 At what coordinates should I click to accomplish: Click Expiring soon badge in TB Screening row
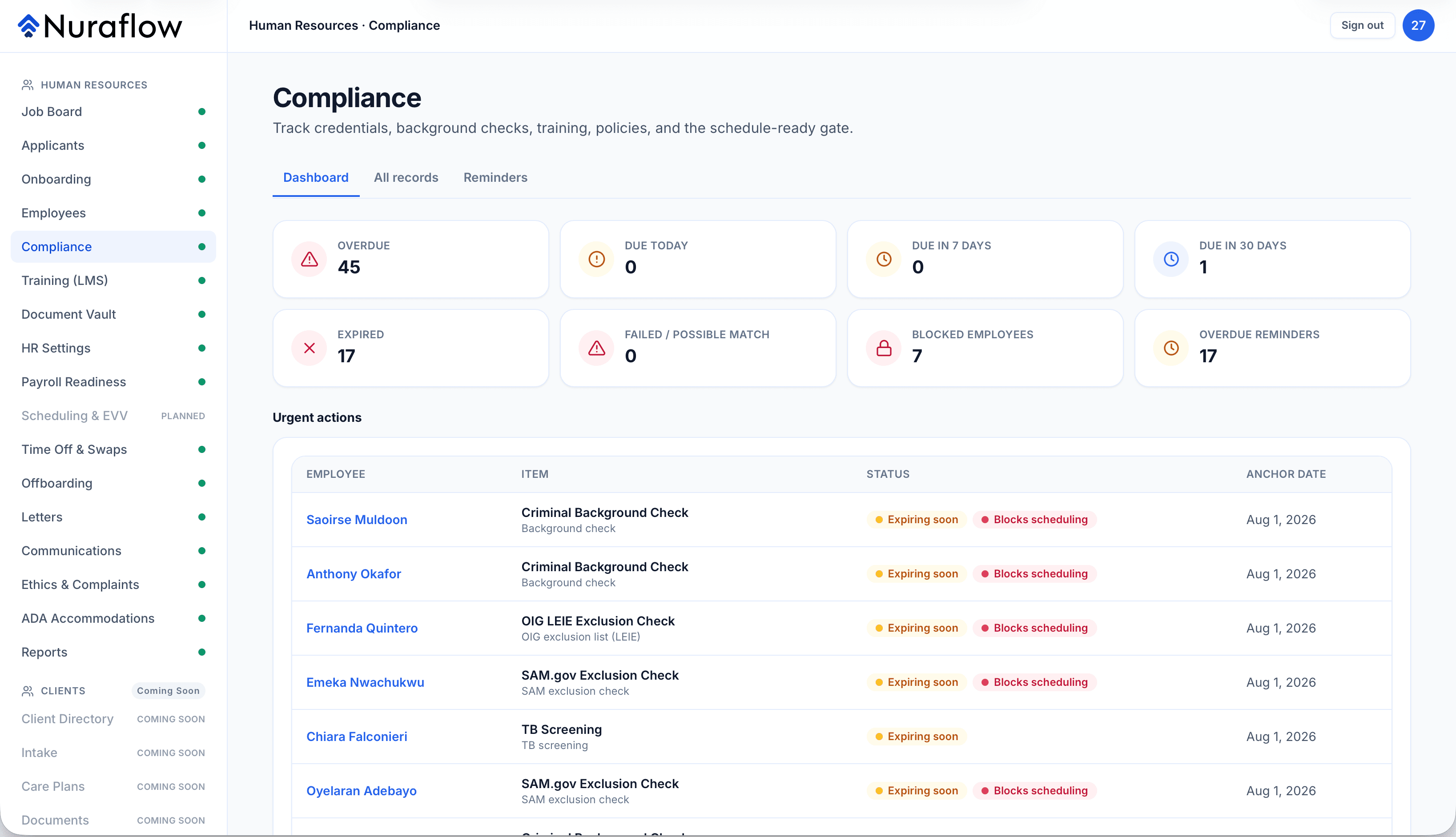[917, 737]
